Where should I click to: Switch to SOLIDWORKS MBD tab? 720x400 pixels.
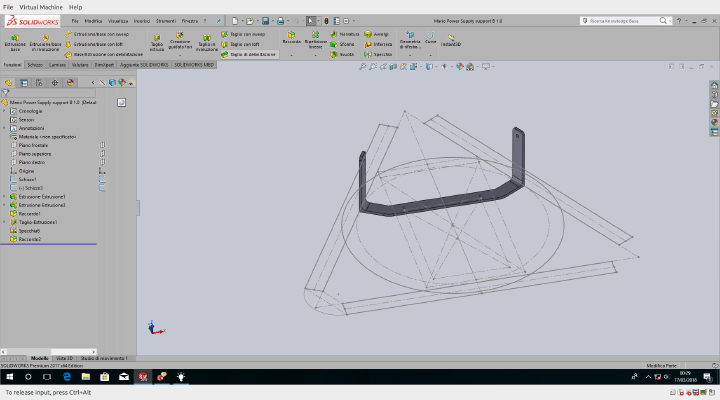pyautogui.click(x=194, y=65)
